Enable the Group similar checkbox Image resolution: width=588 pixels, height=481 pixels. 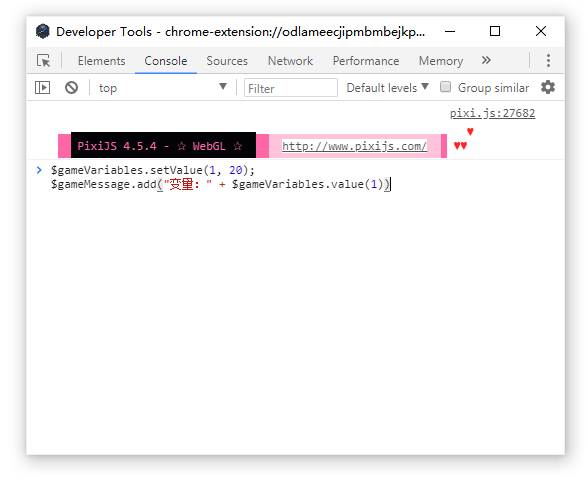click(x=445, y=87)
